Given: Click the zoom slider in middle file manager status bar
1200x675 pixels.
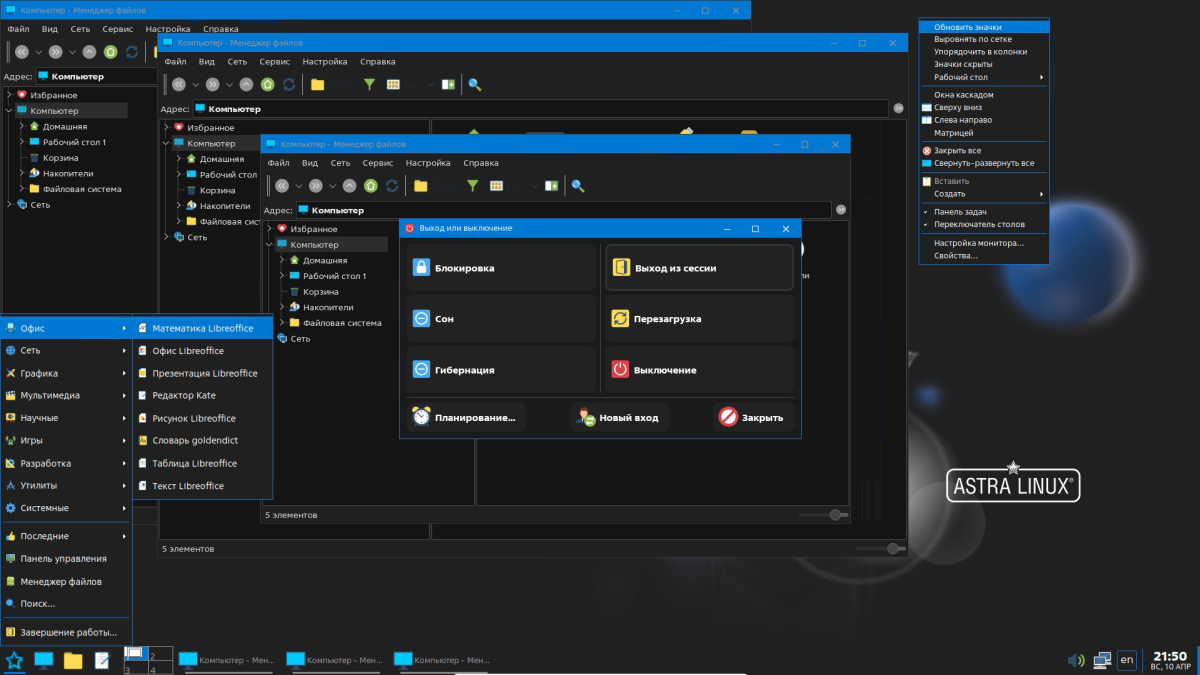Looking at the screenshot, I should click(x=881, y=549).
